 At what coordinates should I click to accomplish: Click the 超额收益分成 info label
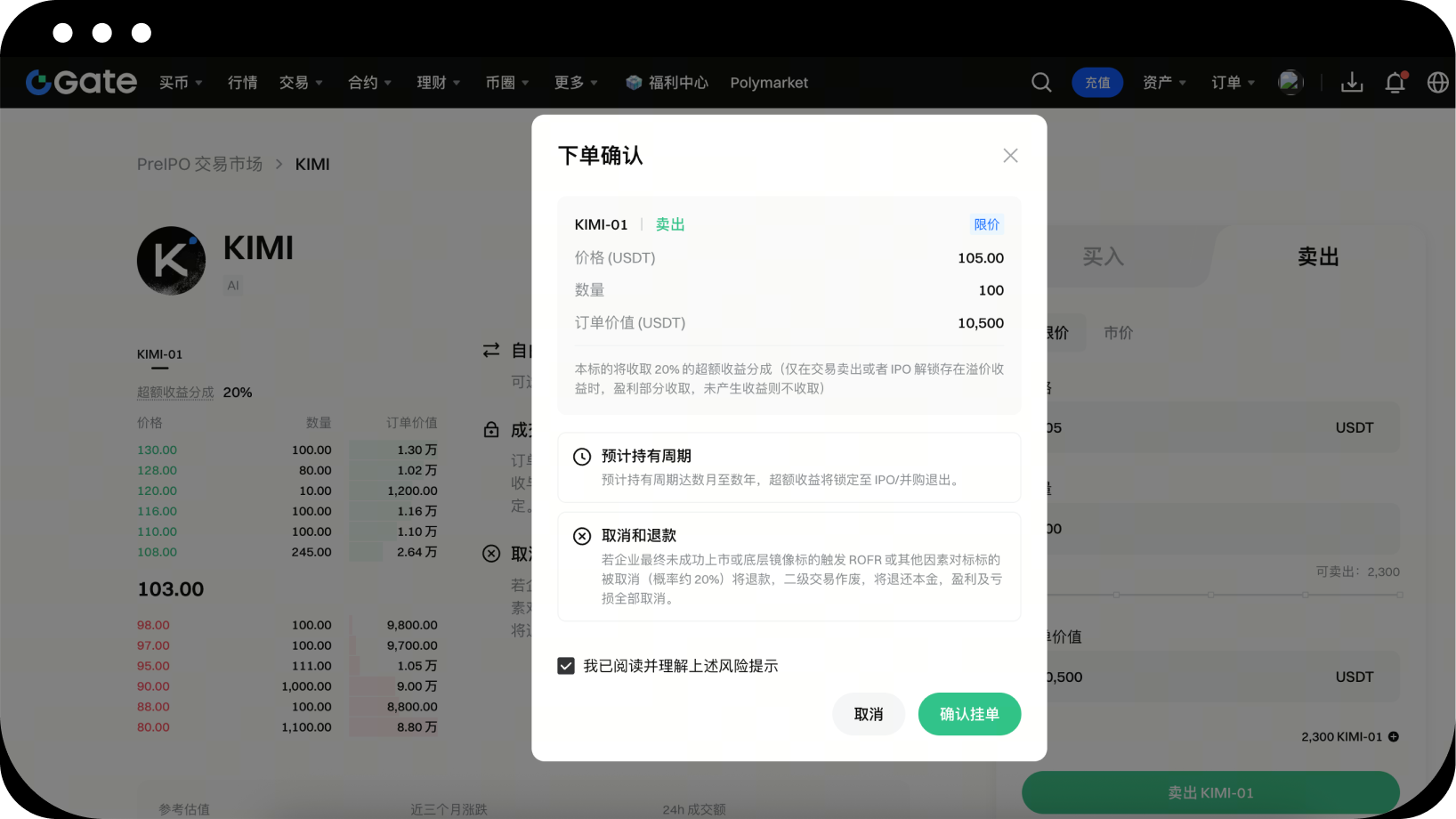[175, 393]
